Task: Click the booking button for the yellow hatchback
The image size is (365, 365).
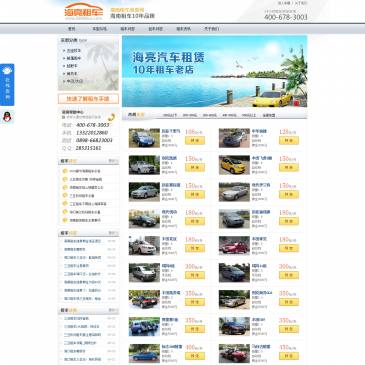Action: (289, 168)
